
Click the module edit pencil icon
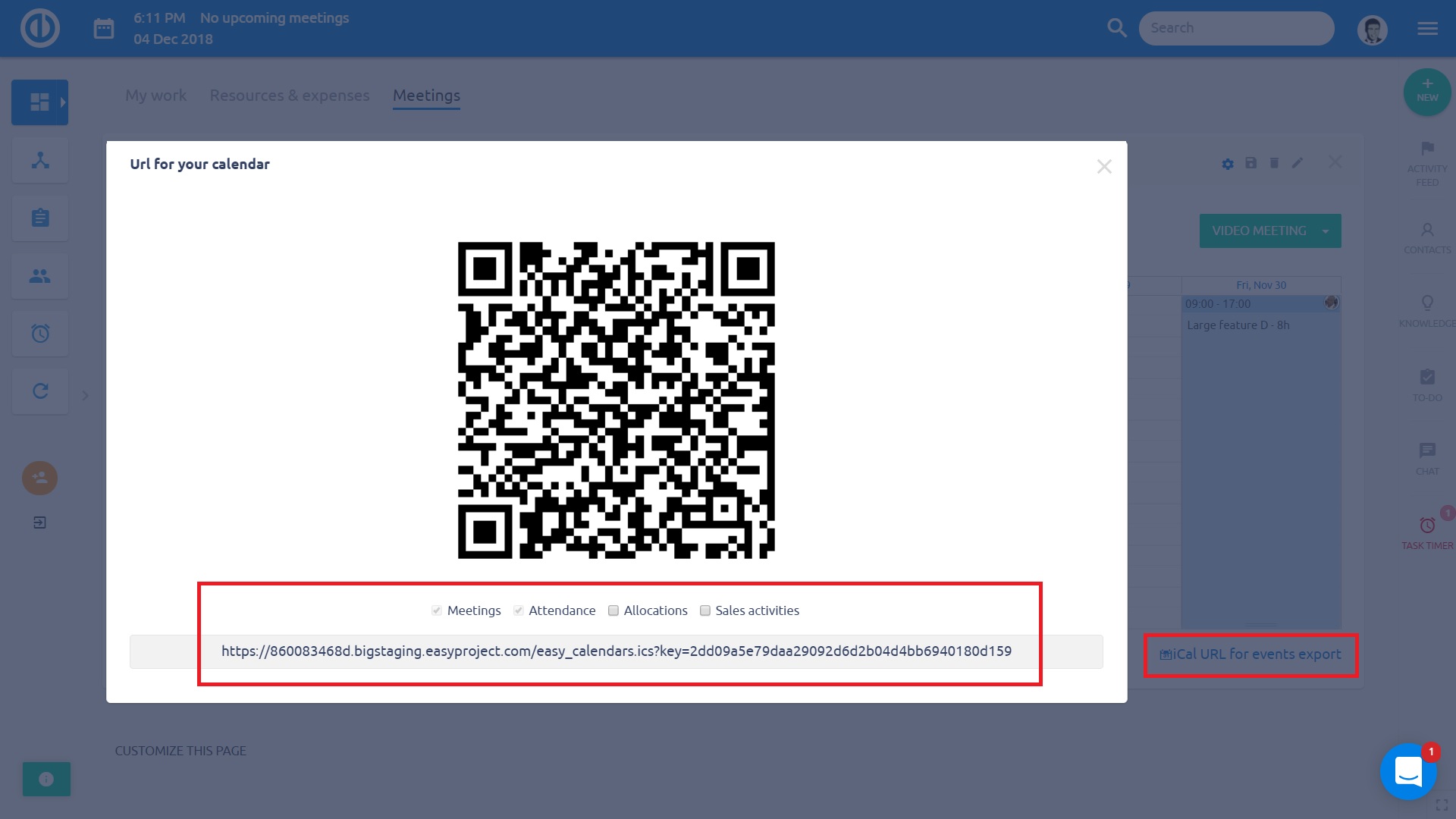[1298, 162]
